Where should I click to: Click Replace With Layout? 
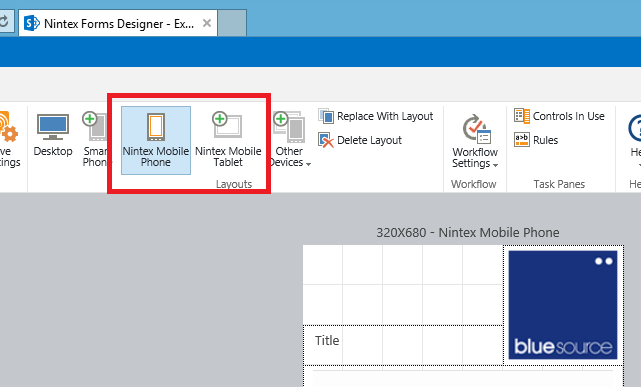tap(376, 116)
